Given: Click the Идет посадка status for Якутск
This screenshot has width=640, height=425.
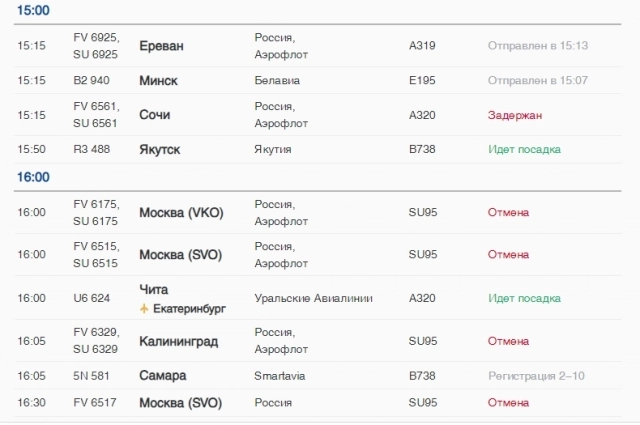Looking at the screenshot, I should click(524, 149).
